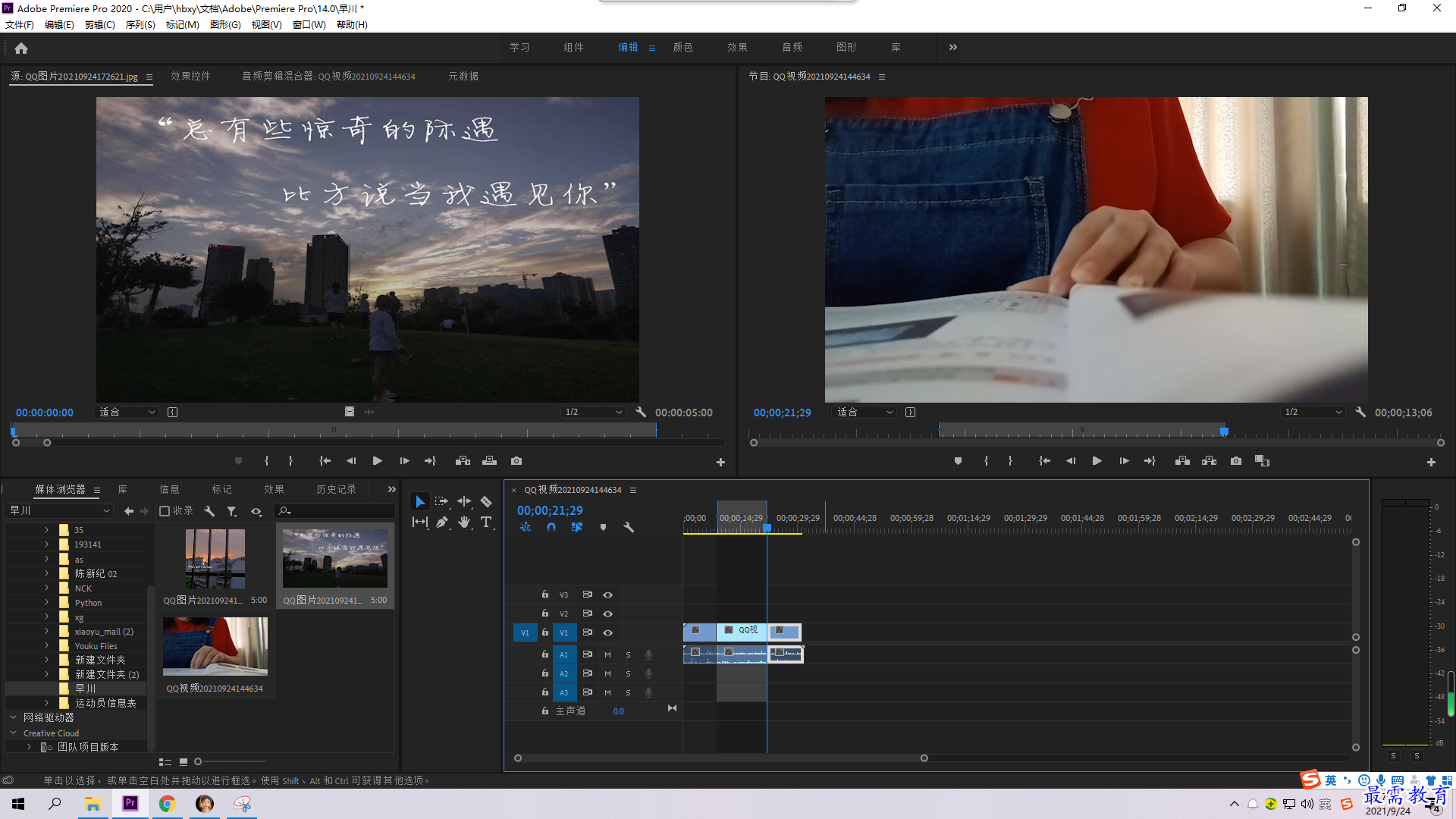
Task: Switch to 效果控件 tab
Action: [190, 76]
